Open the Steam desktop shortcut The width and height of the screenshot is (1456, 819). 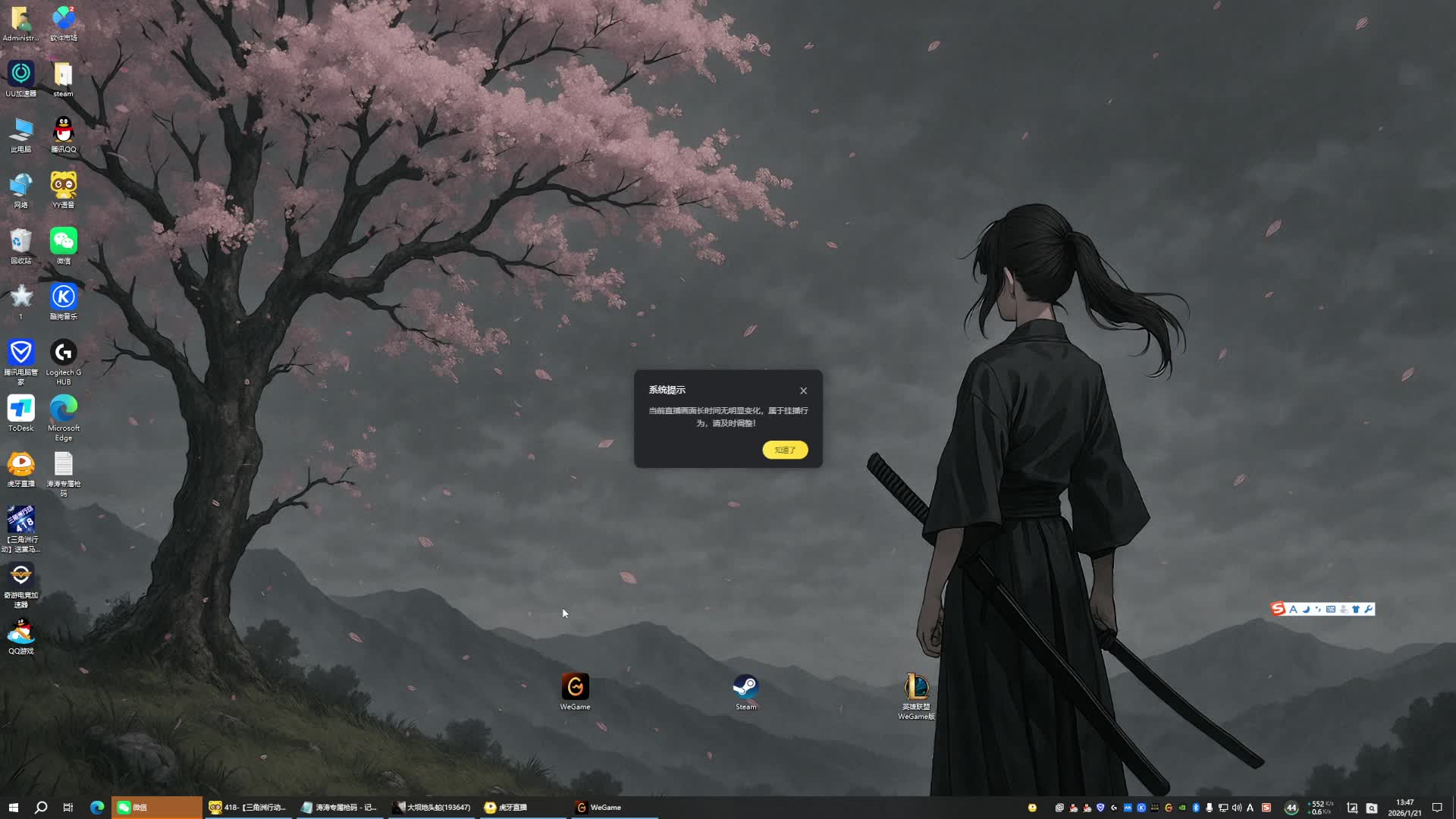click(x=745, y=687)
